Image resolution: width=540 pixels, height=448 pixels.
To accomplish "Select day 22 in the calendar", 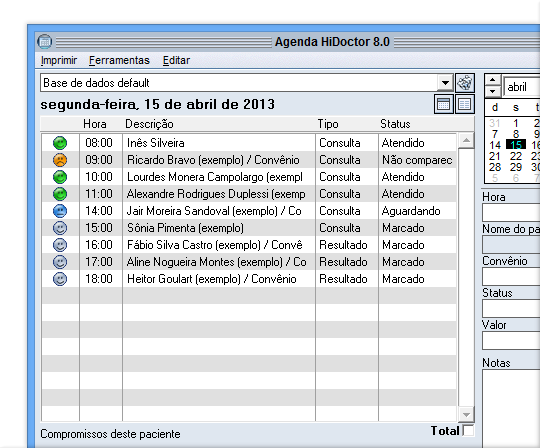I will (x=516, y=156).
